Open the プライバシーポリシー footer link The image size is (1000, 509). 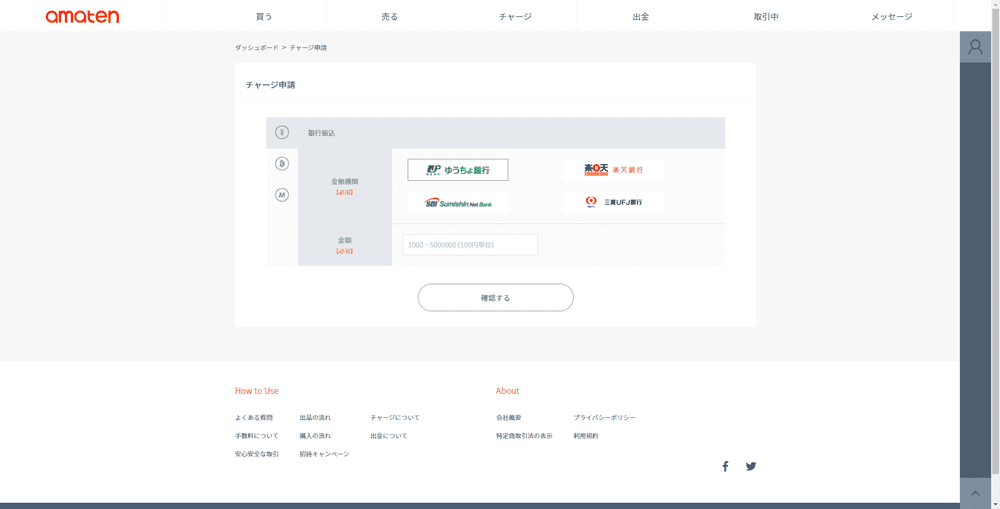(604, 417)
